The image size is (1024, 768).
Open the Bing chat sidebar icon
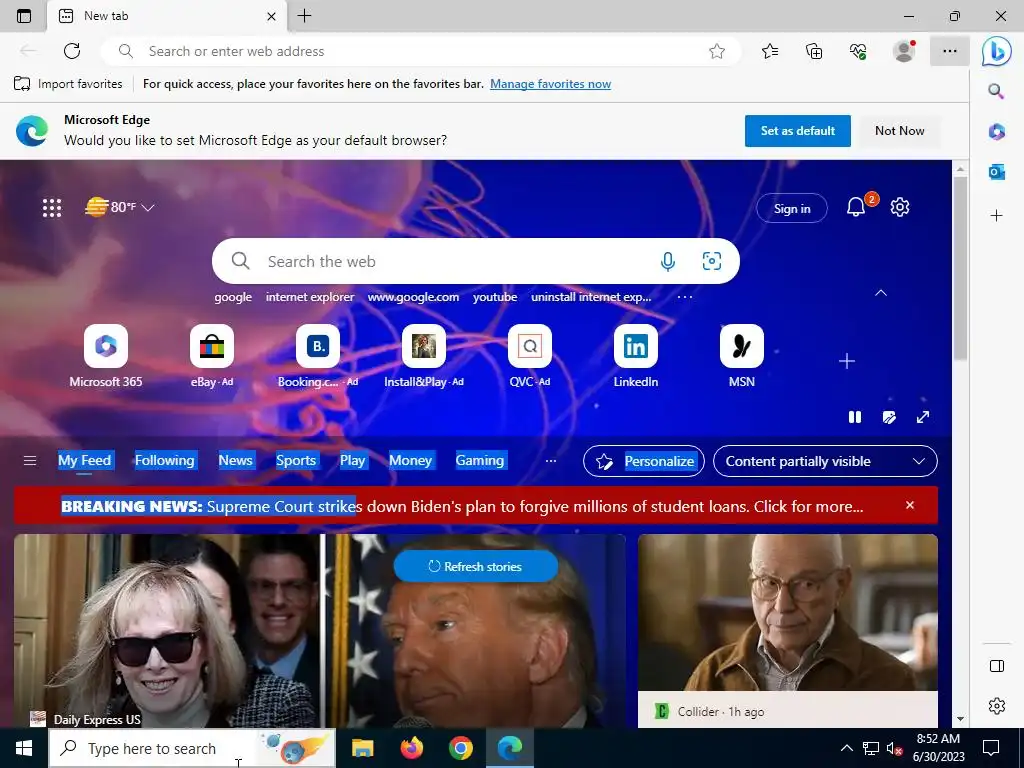click(x=997, y=51)
